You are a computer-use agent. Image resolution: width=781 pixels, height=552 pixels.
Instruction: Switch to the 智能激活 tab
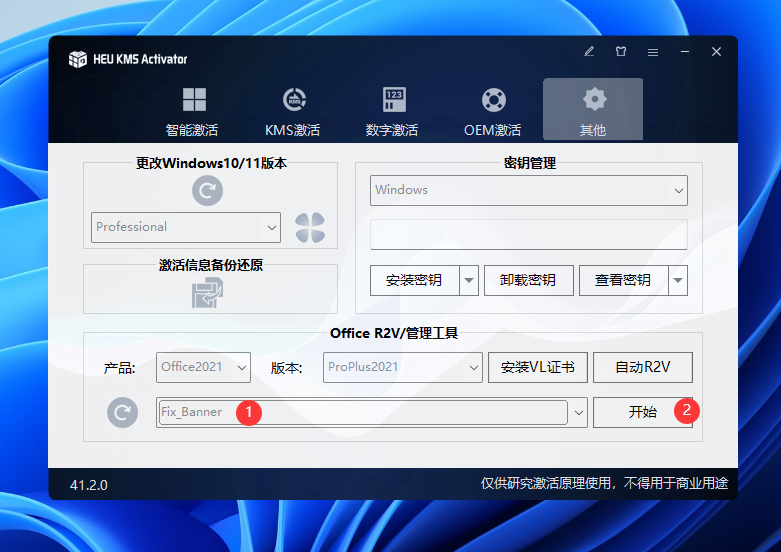pos(192,110)
